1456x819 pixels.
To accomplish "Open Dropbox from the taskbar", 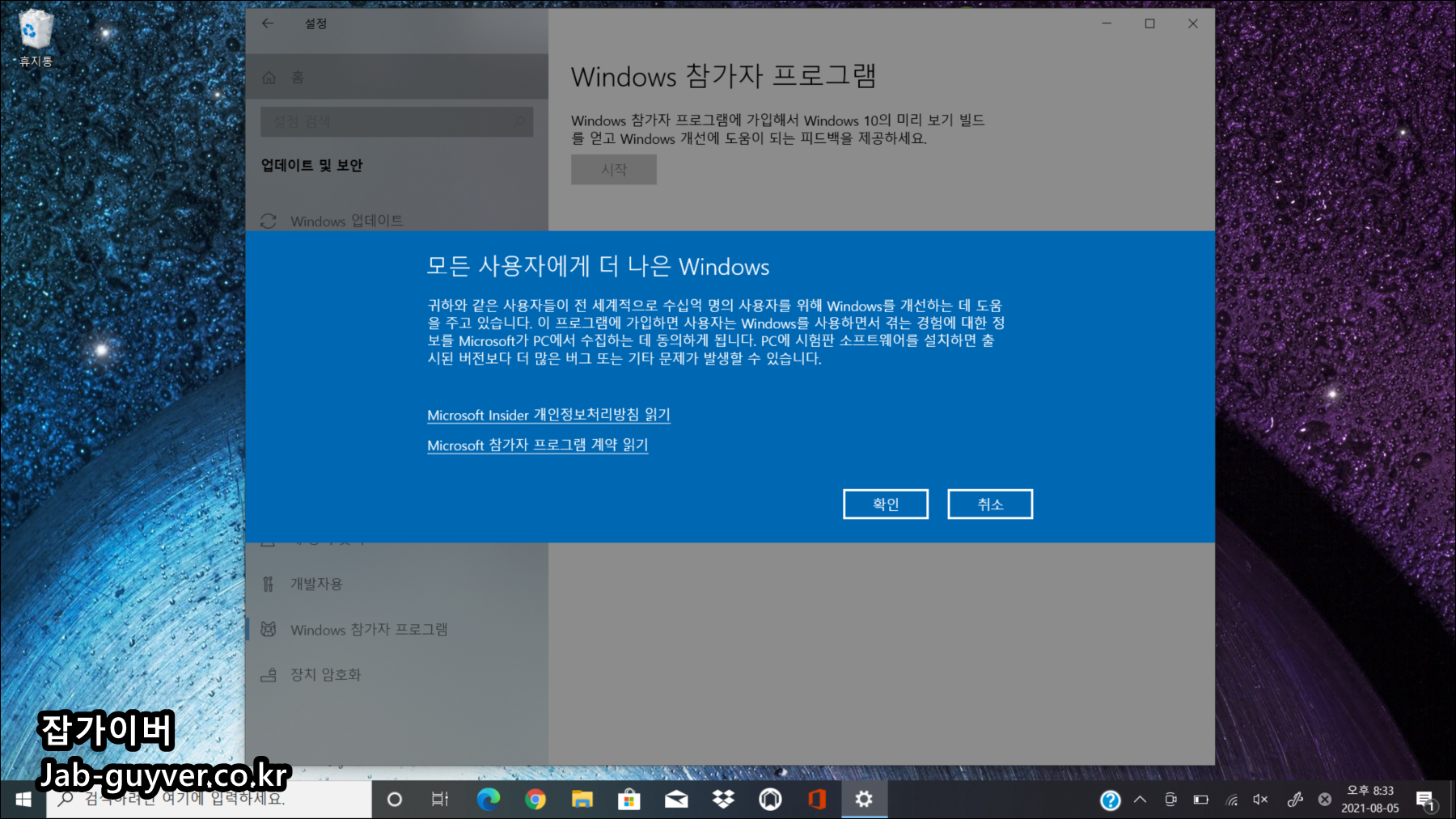I will point(723,800).
